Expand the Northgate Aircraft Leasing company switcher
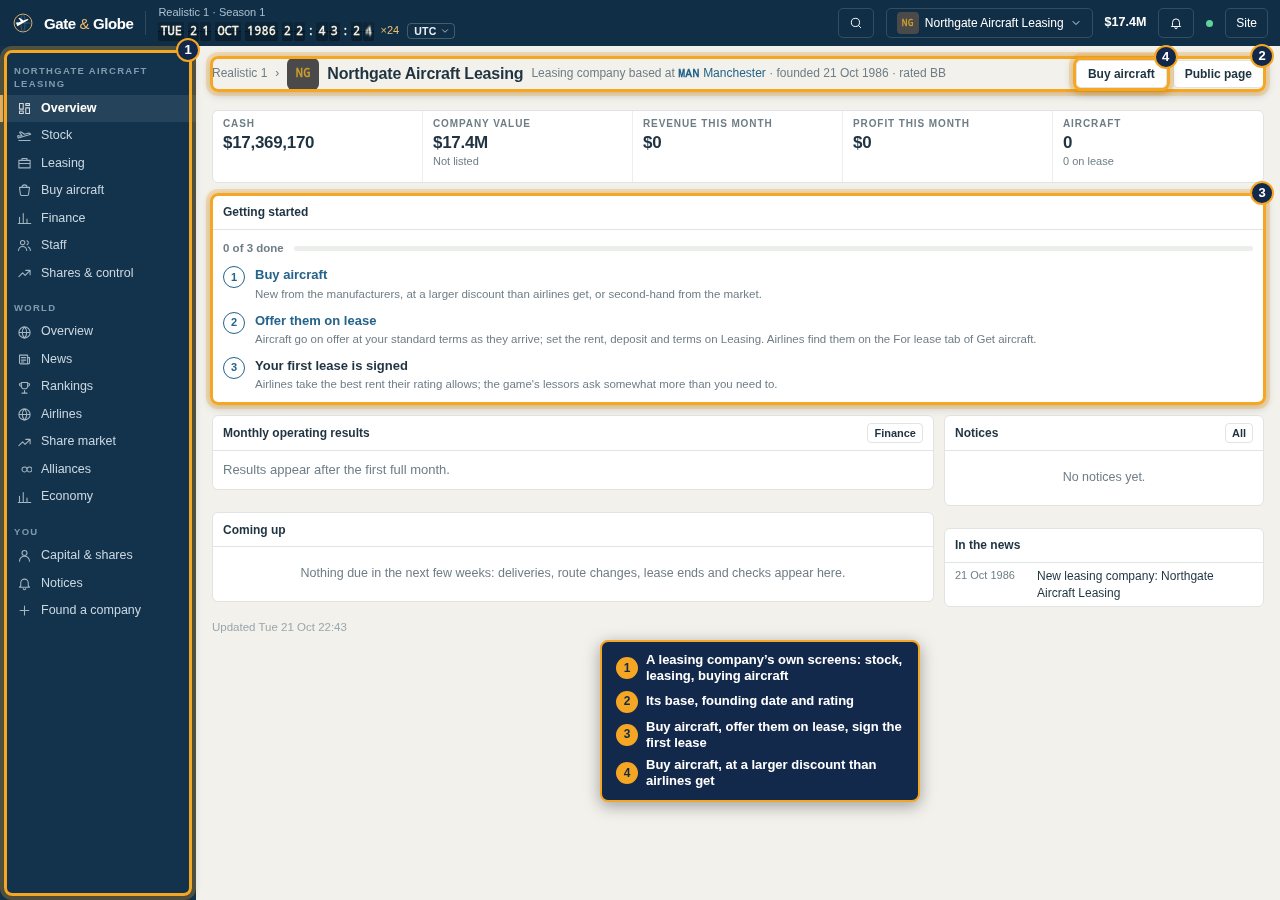 (x=989, y=23)
